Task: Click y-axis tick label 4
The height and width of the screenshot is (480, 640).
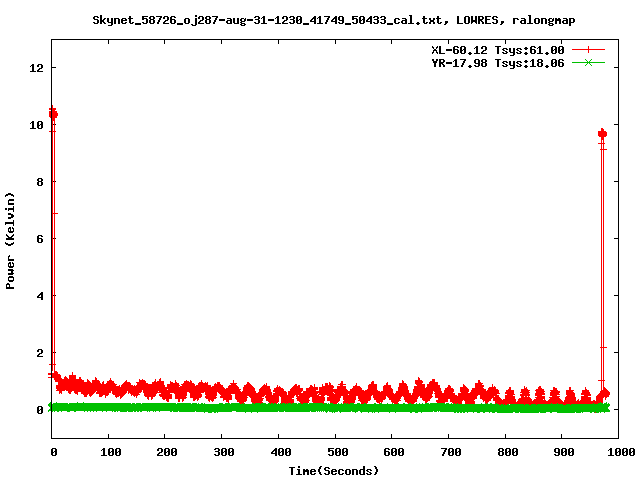Action: tap(40, 296)
